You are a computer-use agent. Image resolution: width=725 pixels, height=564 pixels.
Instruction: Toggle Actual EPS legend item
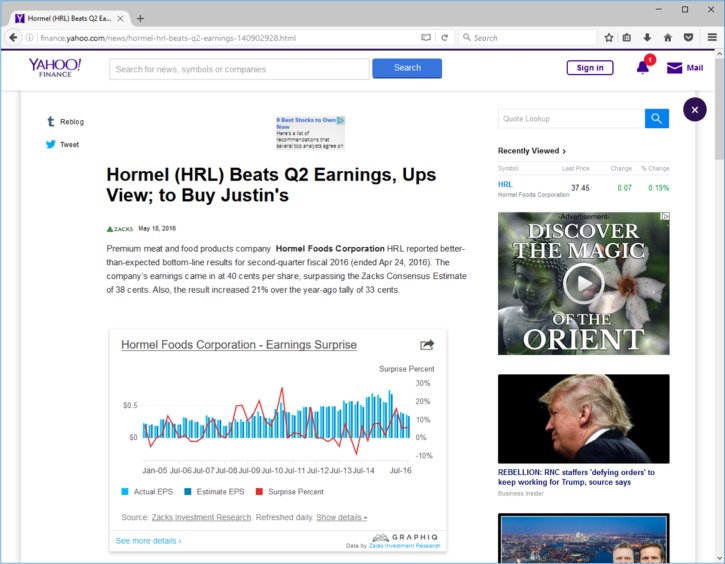click(147, 491)
